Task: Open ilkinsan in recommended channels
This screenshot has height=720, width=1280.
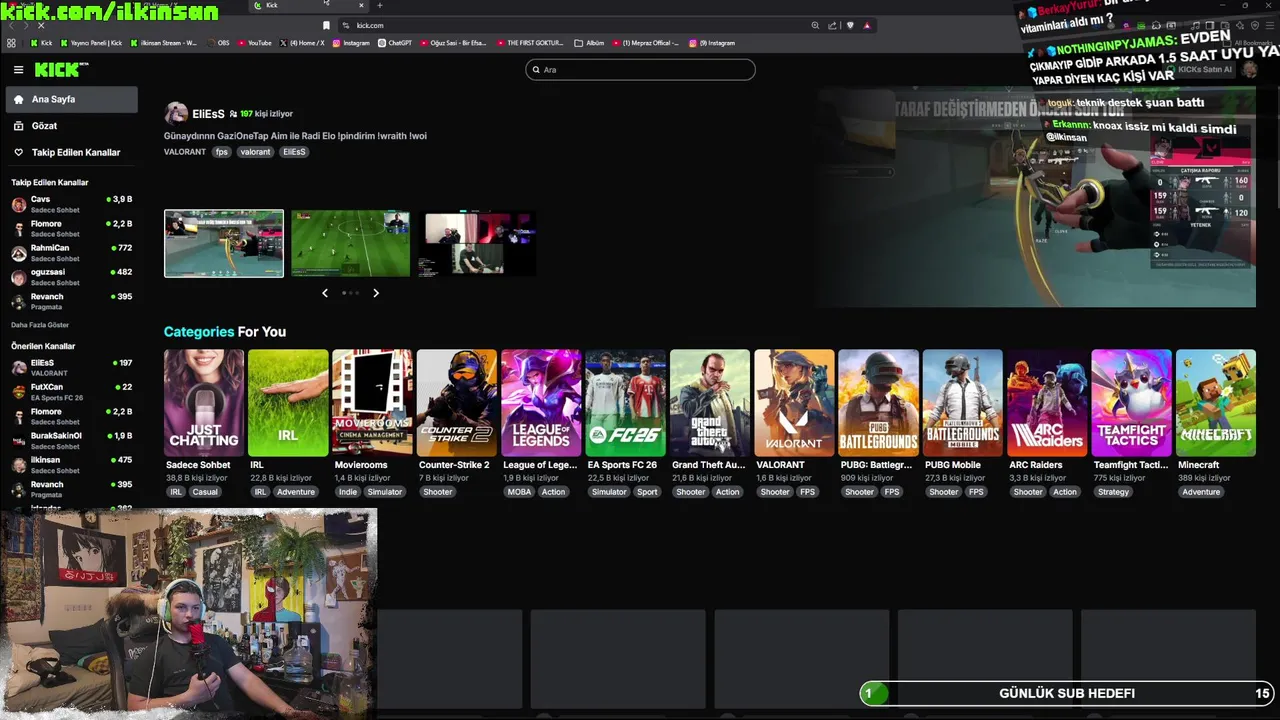Action: 71,465
